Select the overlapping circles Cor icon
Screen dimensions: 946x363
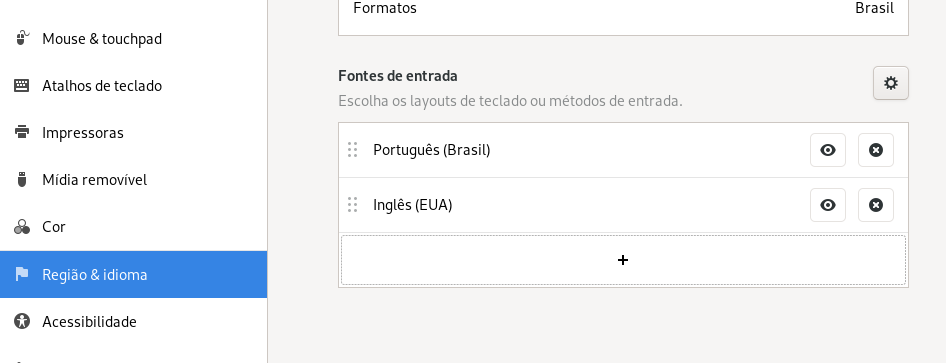tap(22, 227)
